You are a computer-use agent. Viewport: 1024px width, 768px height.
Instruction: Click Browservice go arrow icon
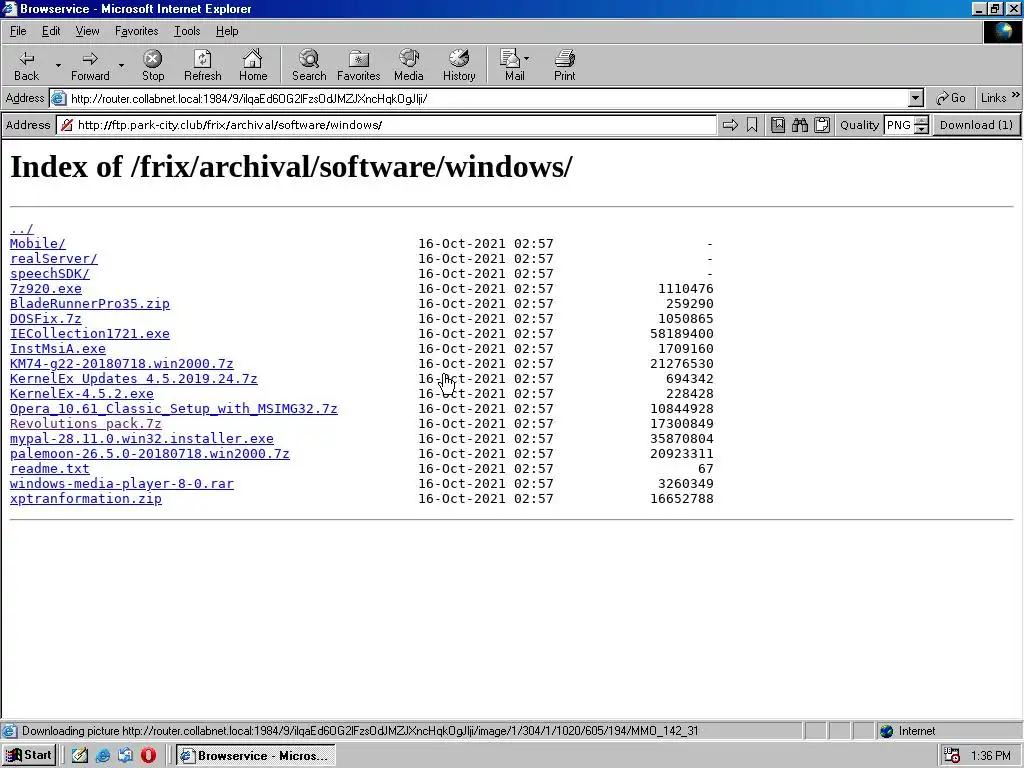click(730, 125)
